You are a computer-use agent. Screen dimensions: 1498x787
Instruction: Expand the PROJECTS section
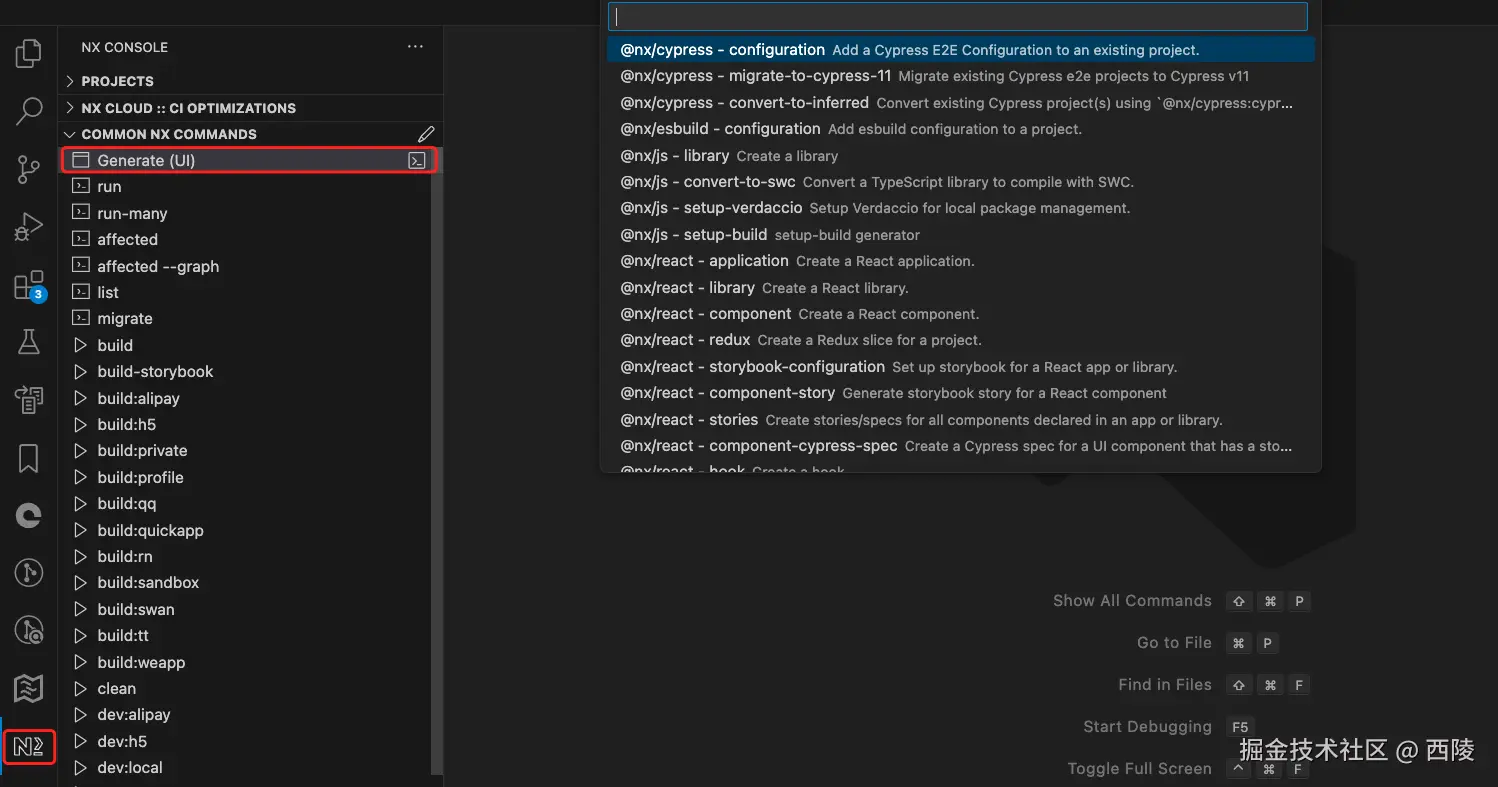(117, 81)
